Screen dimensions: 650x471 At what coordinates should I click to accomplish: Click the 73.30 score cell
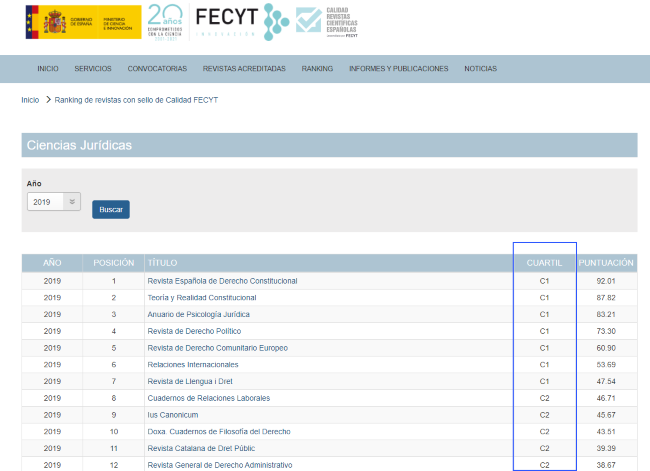(x=606, y=331)
